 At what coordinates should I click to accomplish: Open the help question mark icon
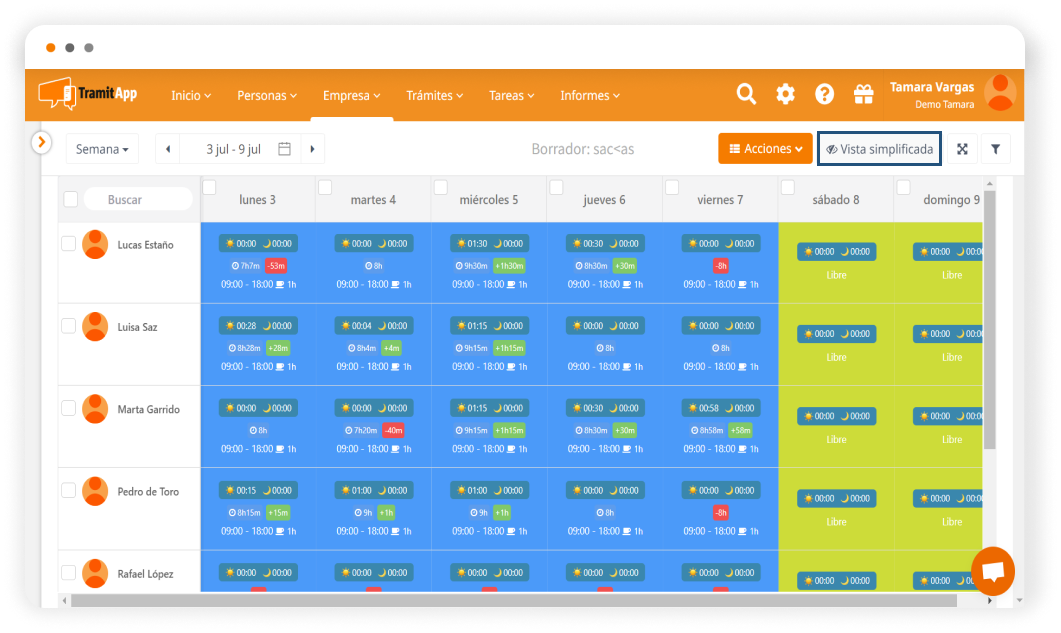(x=824, y=94)
